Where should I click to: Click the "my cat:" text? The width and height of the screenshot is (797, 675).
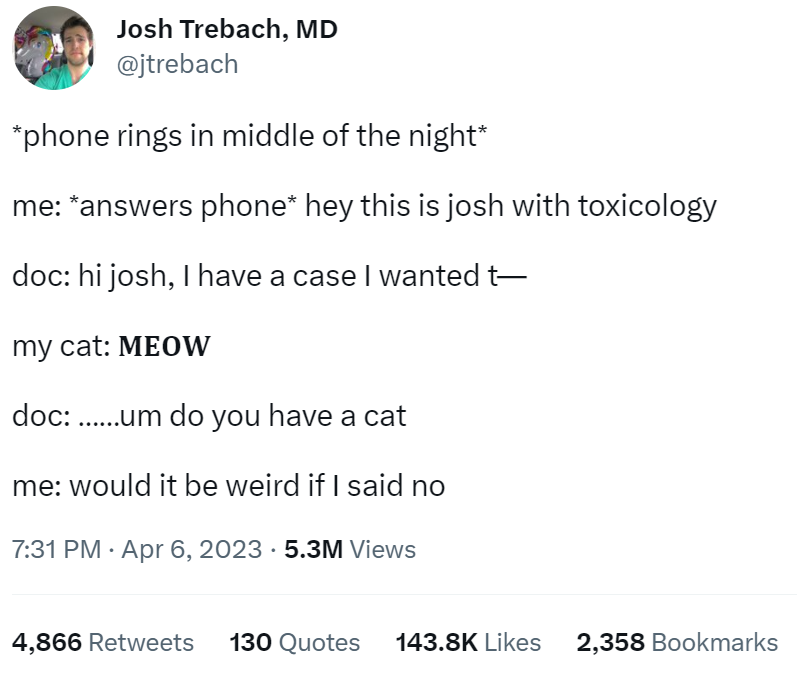click(x=60, y=346)
